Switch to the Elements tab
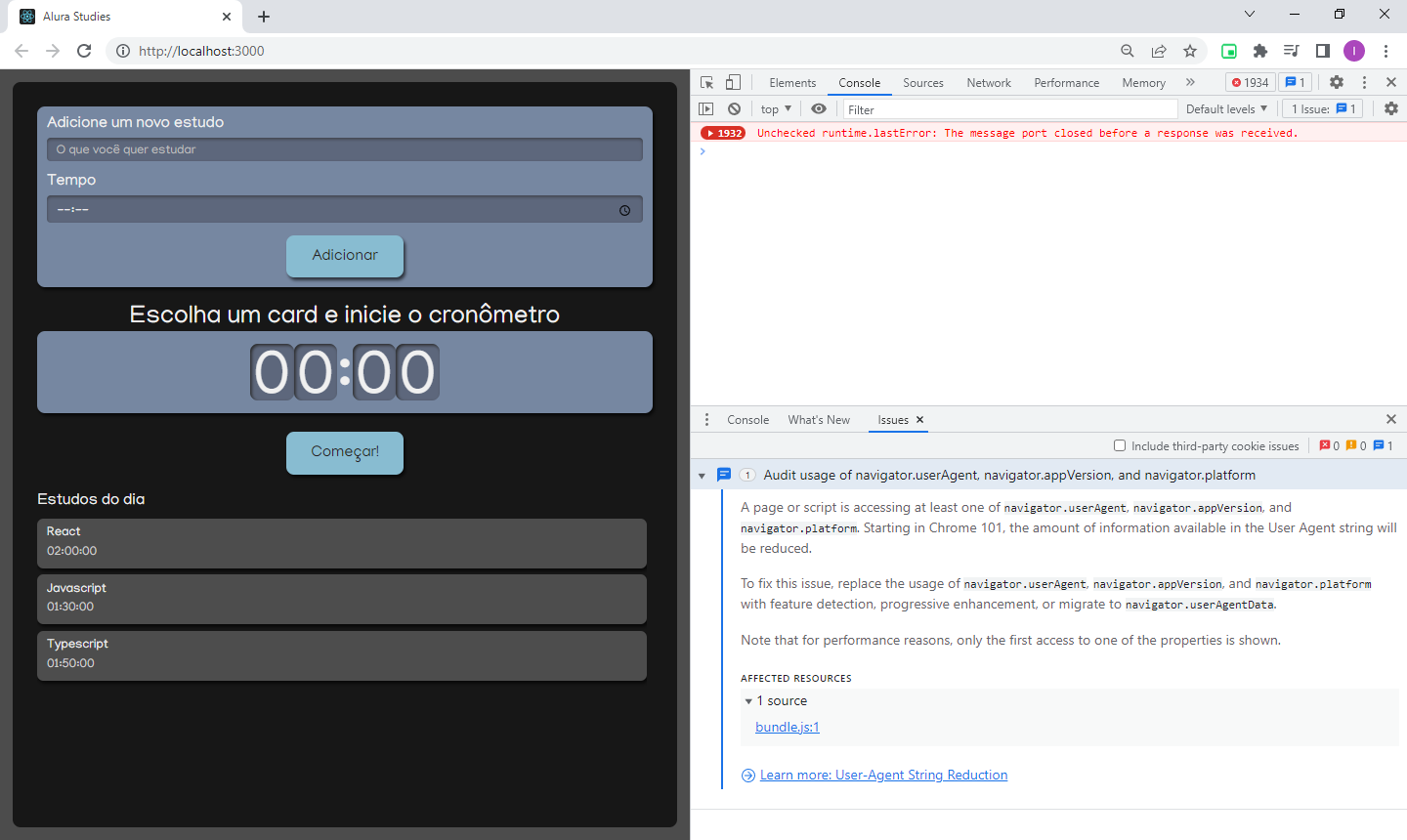Viewport: 1407px width, 840px height. pyautogui.click(x=792, y=83)
